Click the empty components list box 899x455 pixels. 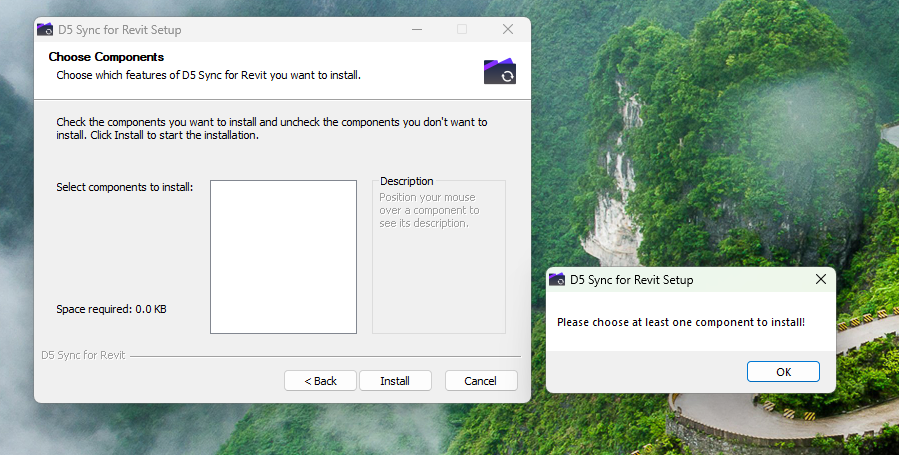tap(283, 257)
